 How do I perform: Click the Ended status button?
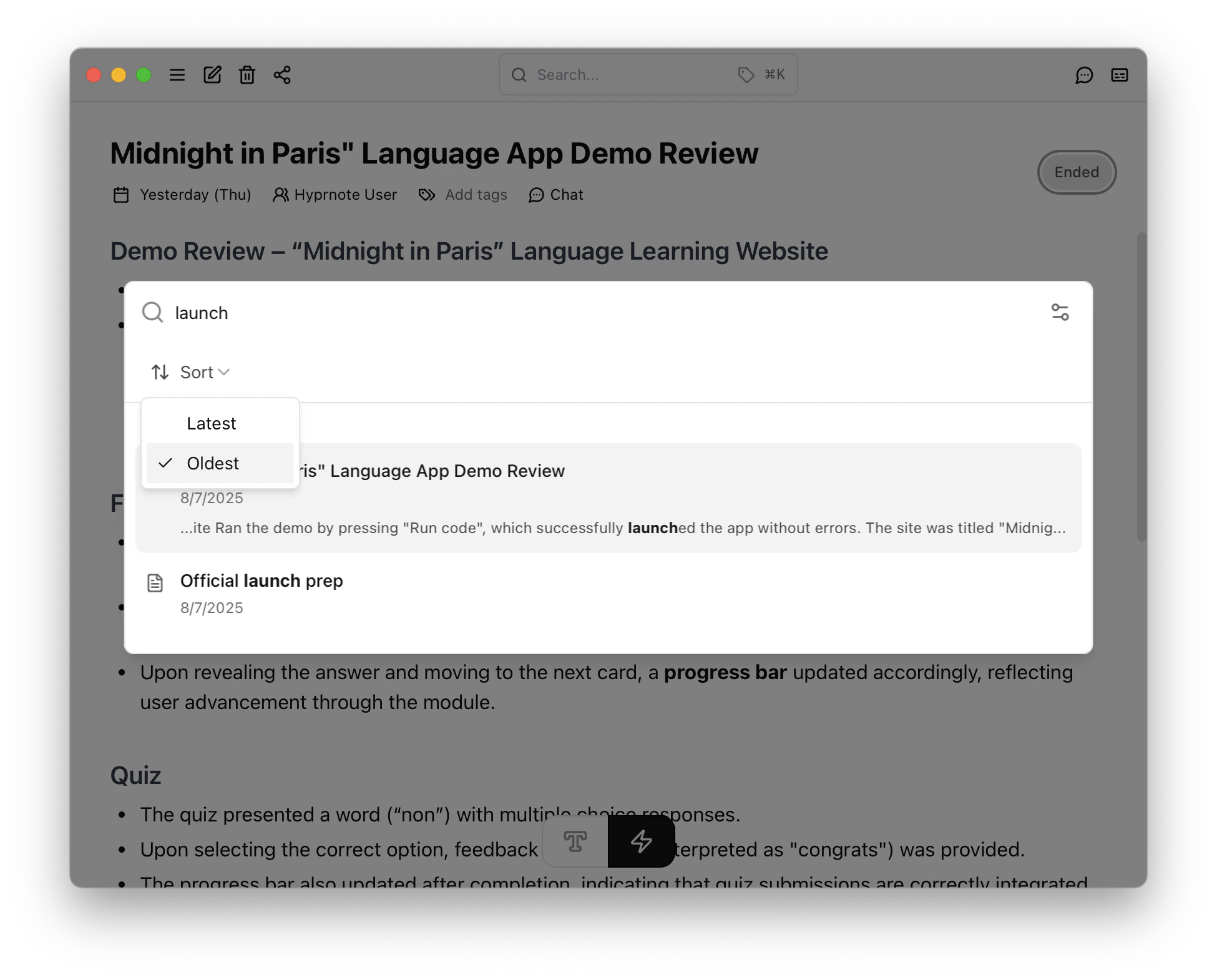[x=1077, y=172]
